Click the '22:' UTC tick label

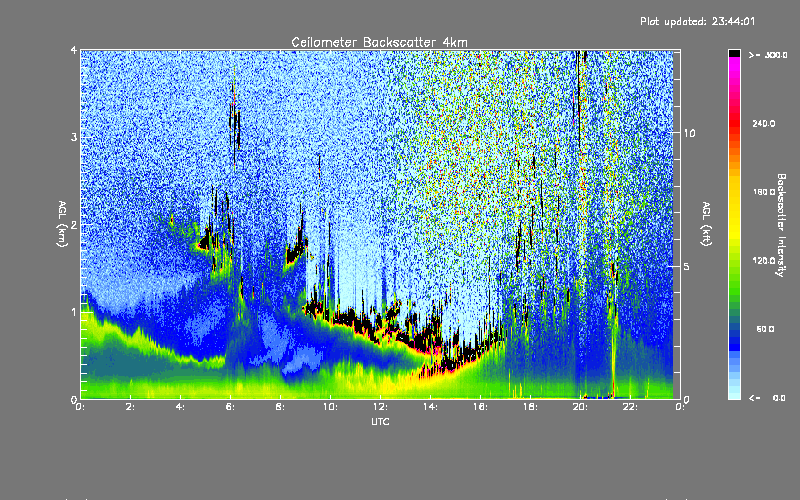[631, 407]
